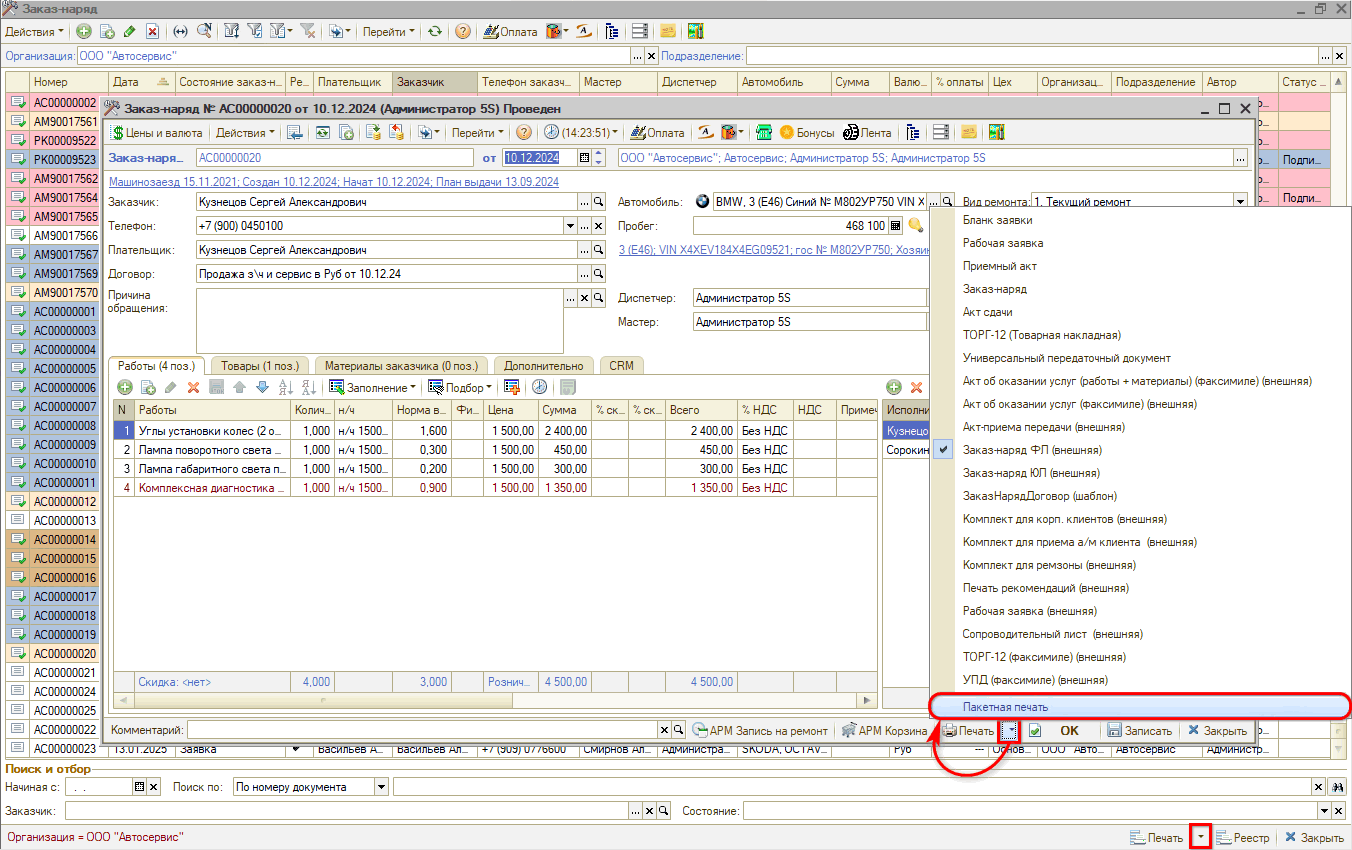Open the Дополнительно tab
Screen dimensions: 1352x850
click(x=544, y=366)
